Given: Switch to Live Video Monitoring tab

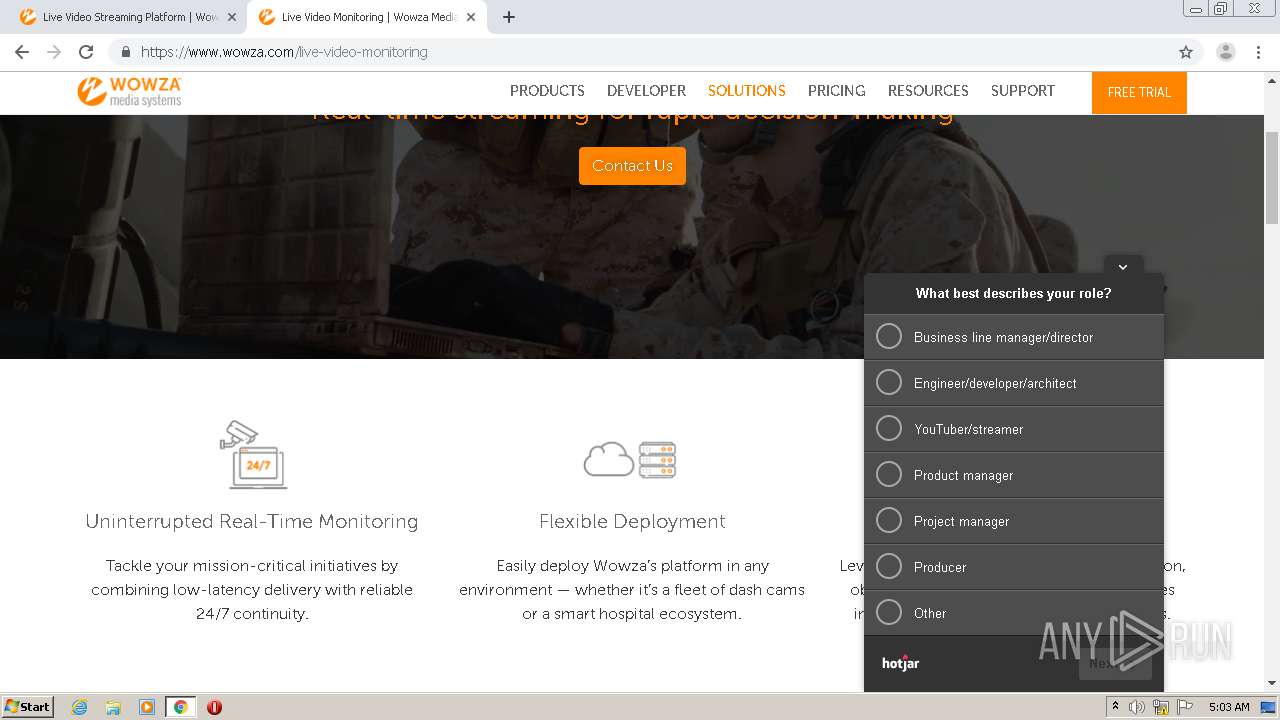Looking at the screenshot, I should (368, 17).
